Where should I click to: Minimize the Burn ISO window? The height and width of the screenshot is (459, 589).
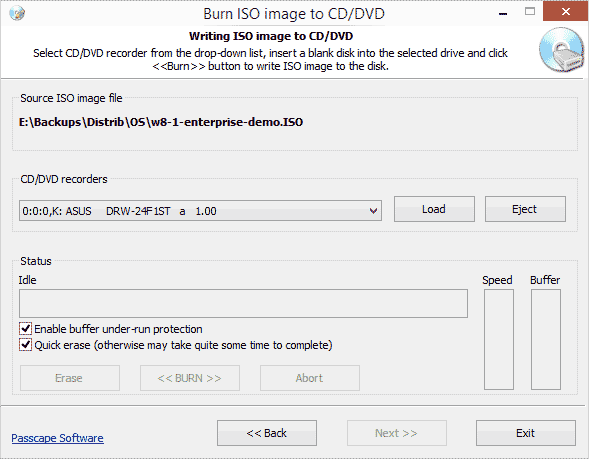point(503,14)
